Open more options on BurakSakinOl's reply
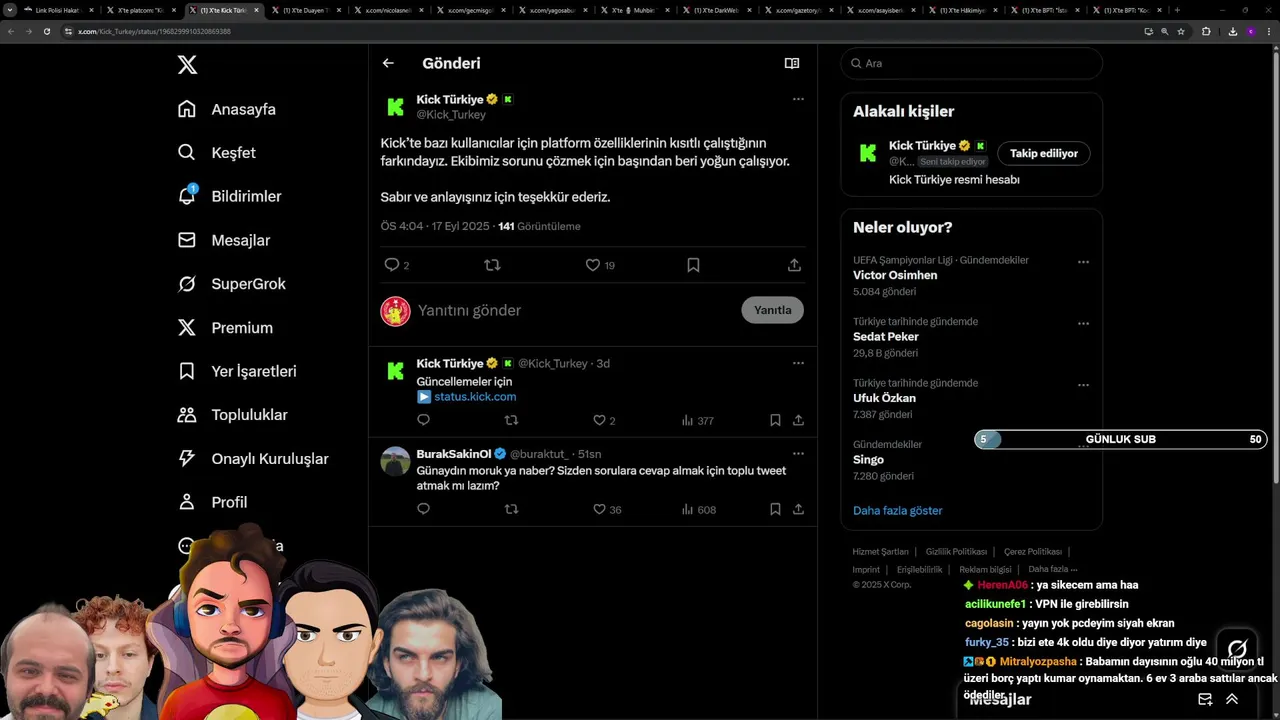 (x=798, y=453)
